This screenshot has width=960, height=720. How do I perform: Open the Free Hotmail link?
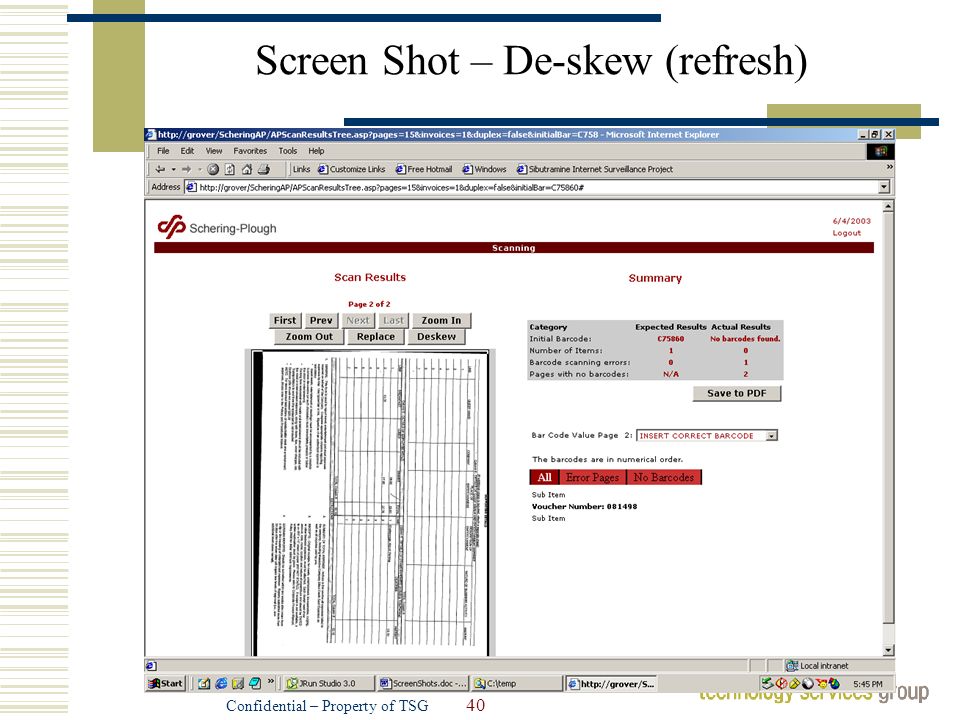(x=424, y=170)
